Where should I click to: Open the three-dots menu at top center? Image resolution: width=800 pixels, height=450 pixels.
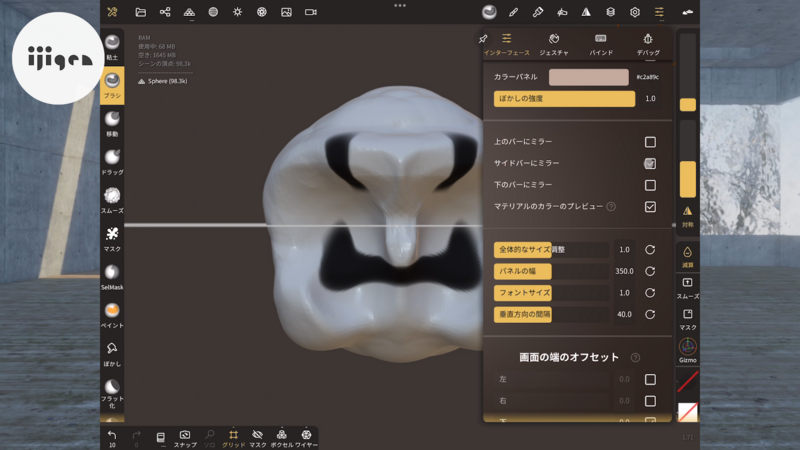point(400,6)
